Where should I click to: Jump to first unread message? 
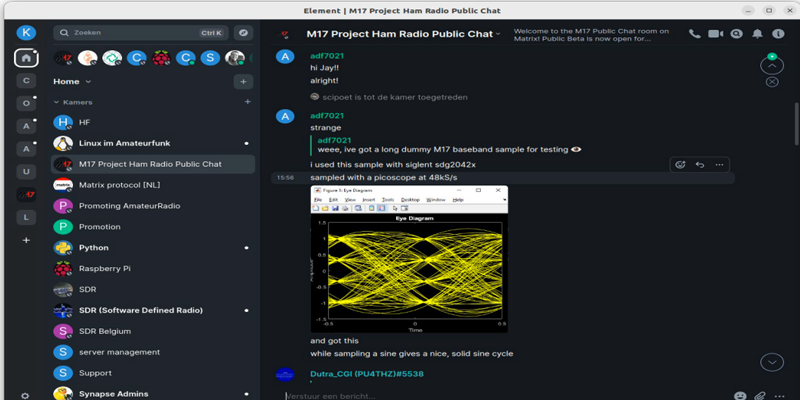coord(772,65)
